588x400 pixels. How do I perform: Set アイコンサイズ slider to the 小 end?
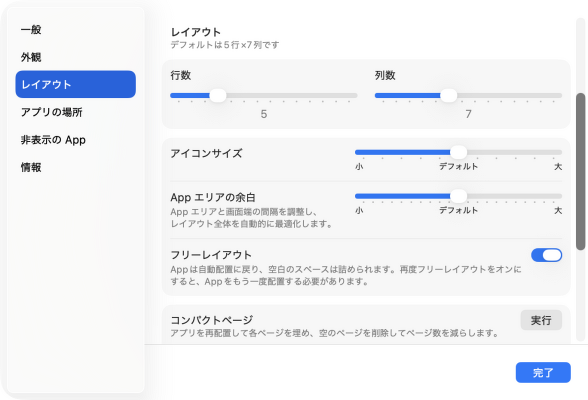point(357,152)
